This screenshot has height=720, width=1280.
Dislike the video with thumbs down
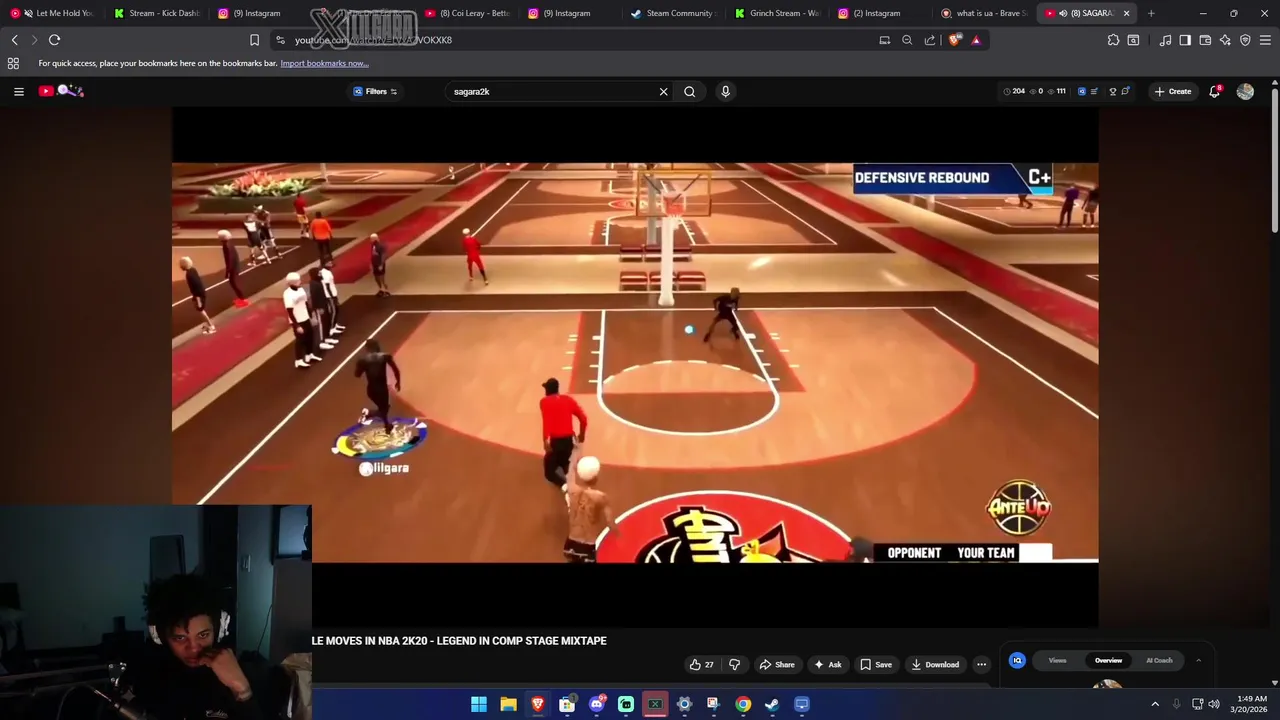pyautogui.click(x=735, y=664)
